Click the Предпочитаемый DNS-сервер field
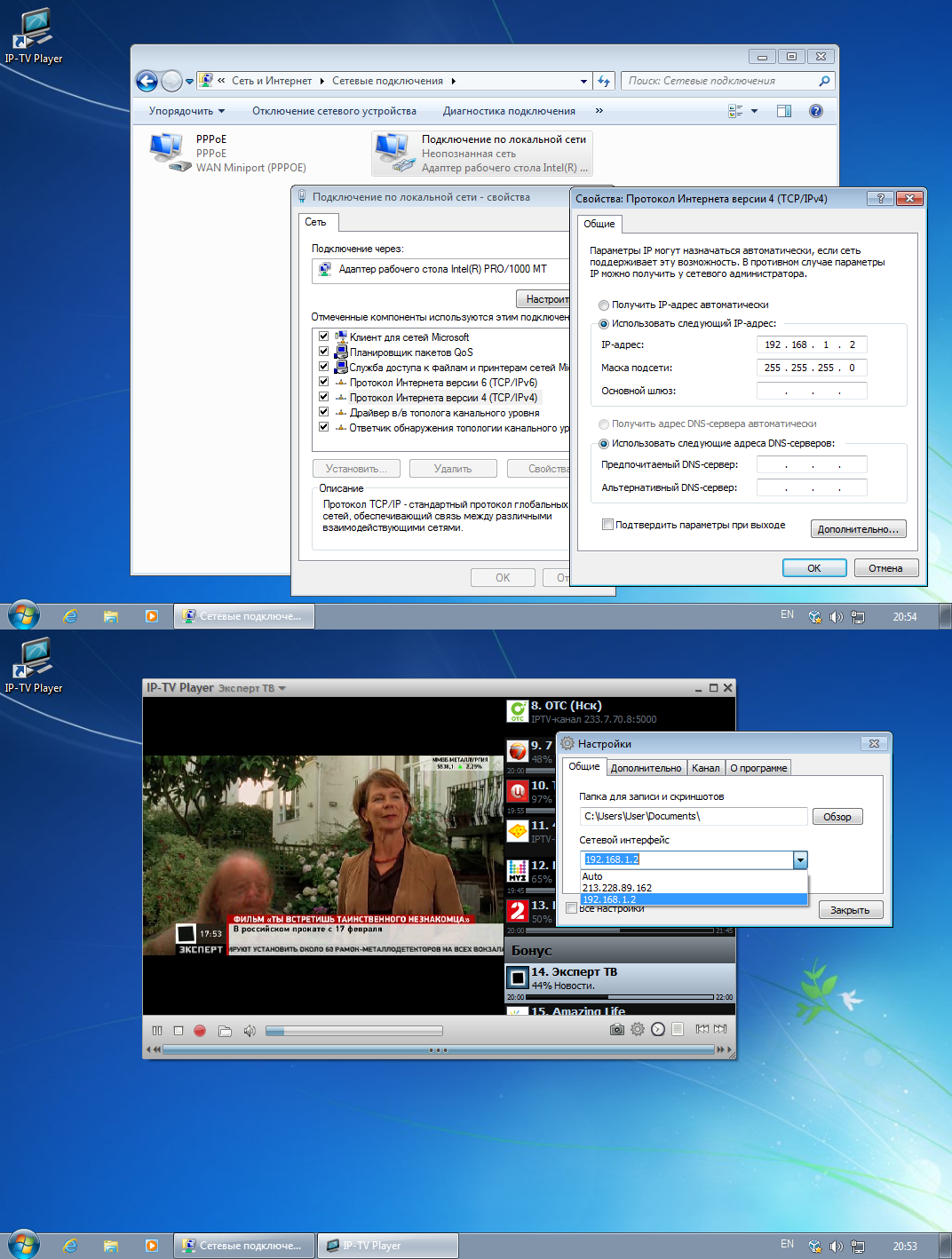Image resolution: width=952 pixels, height=1259 pixels. point(812,464)
